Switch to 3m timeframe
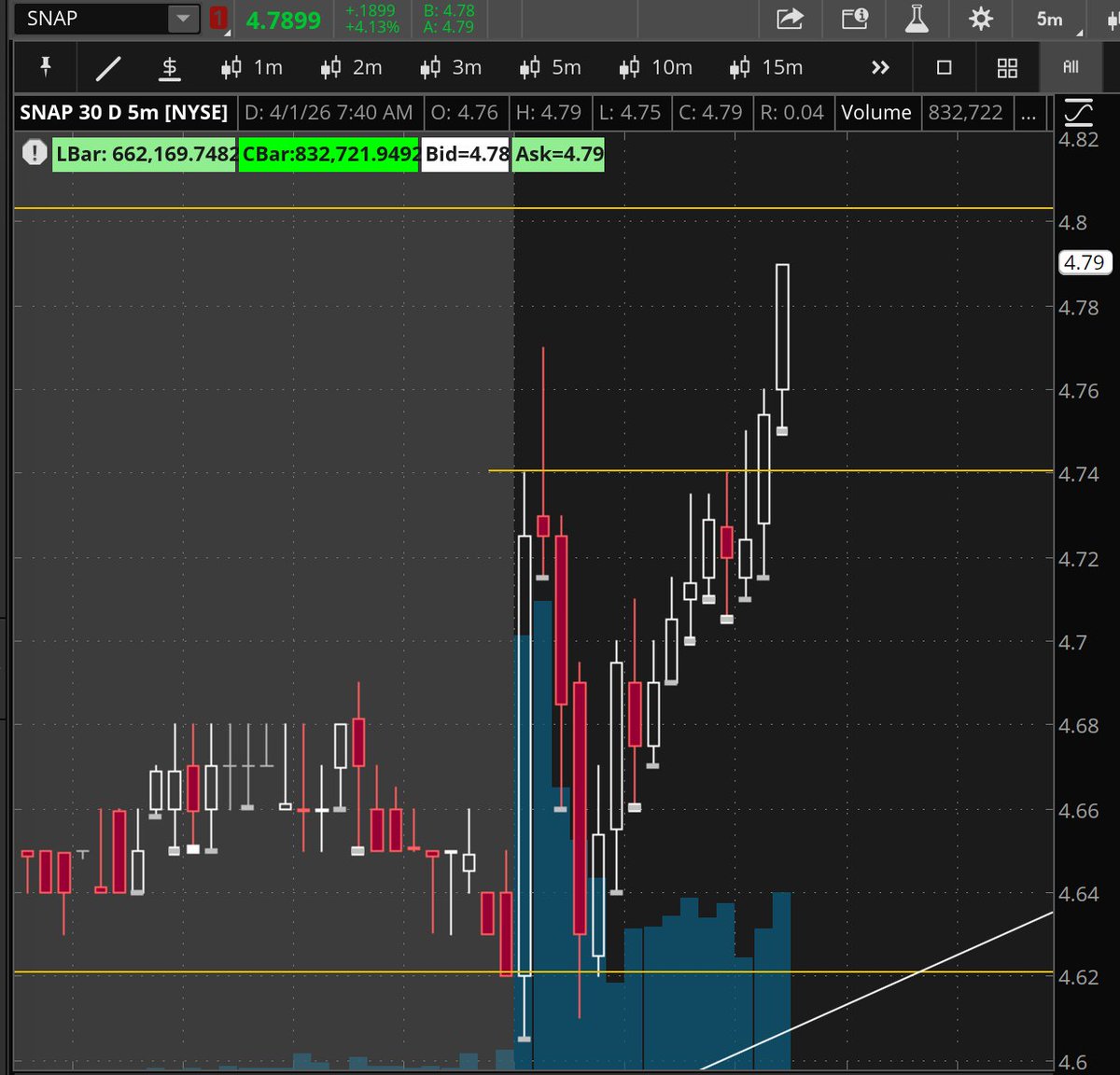The image size is (1120, 1075). pos(451,67)
